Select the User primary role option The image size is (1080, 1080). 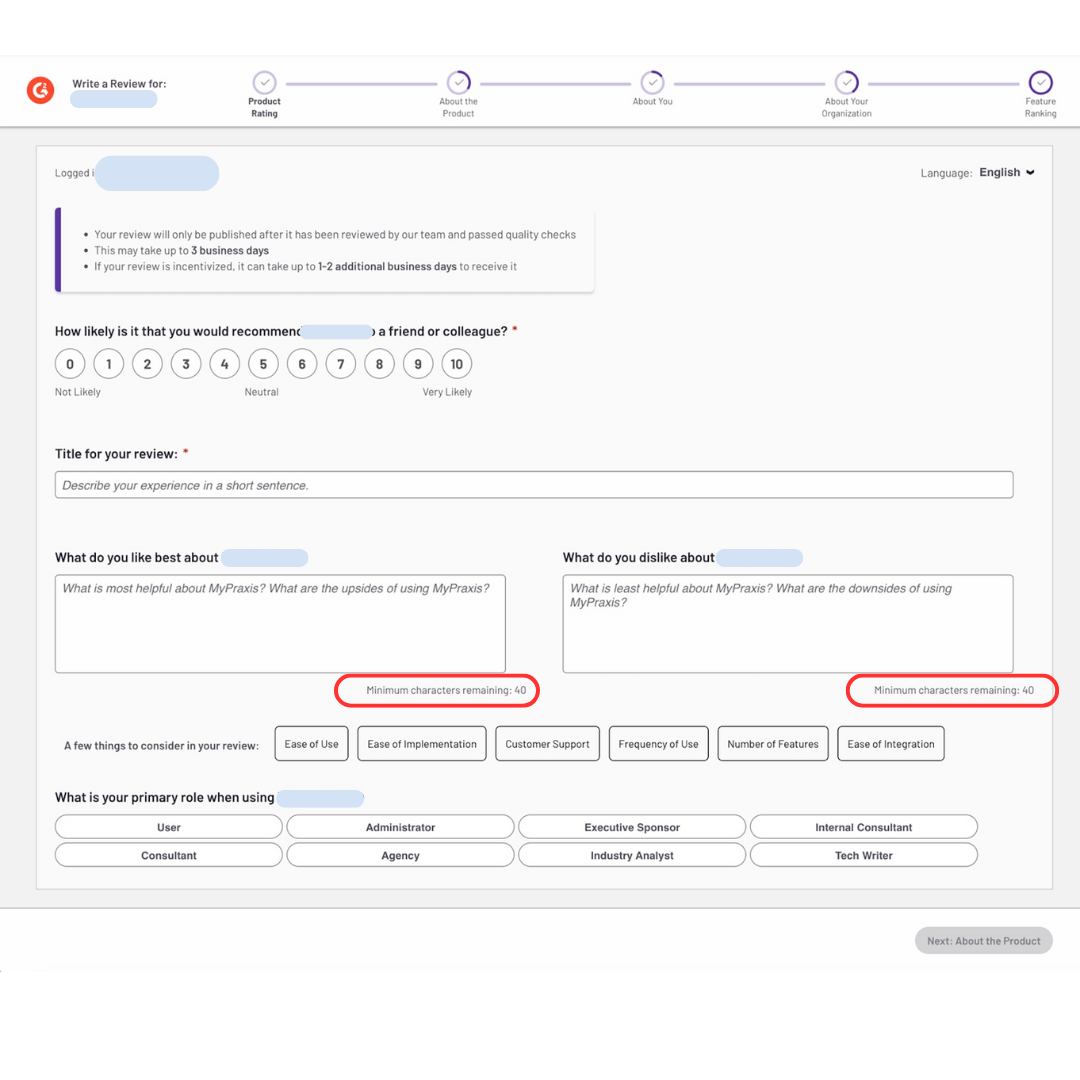click(x=169, y=827)
